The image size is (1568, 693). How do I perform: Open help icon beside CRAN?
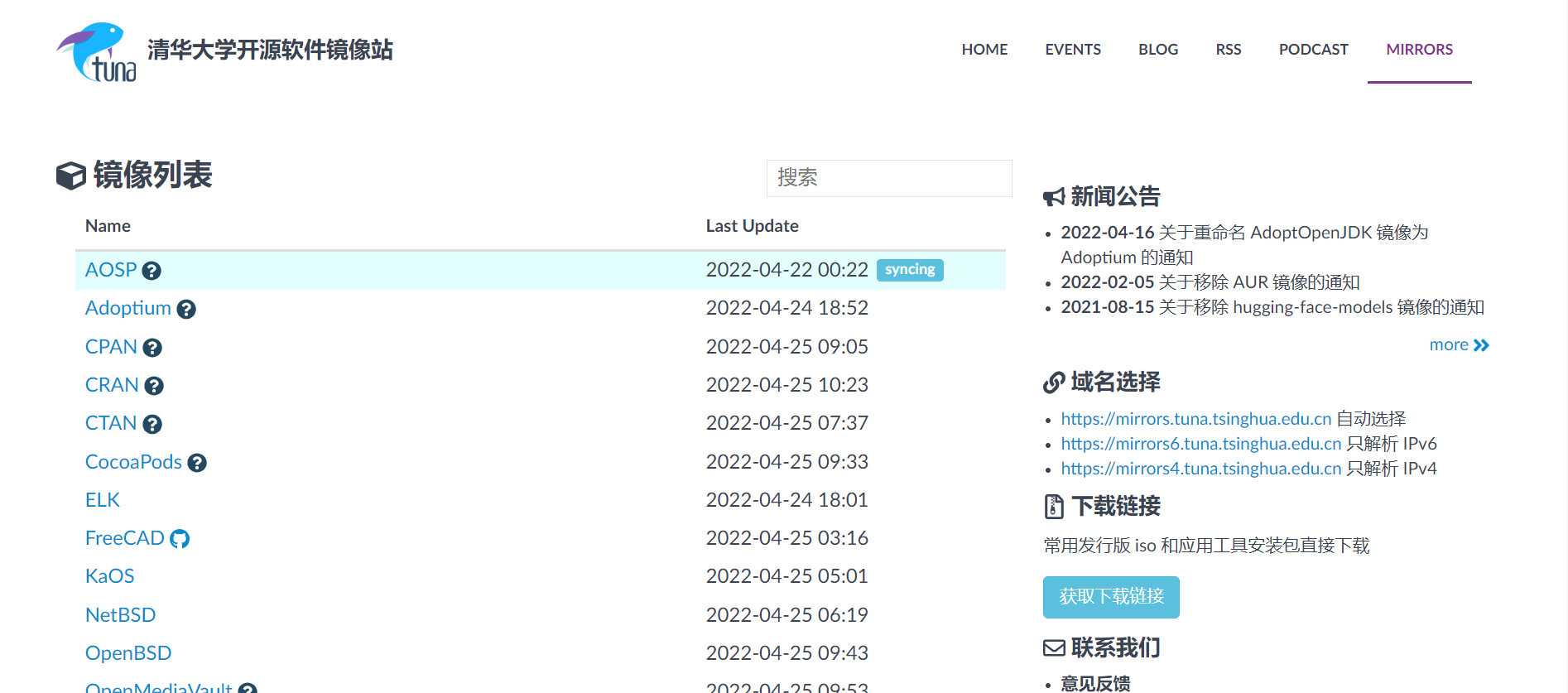(154, 386)
